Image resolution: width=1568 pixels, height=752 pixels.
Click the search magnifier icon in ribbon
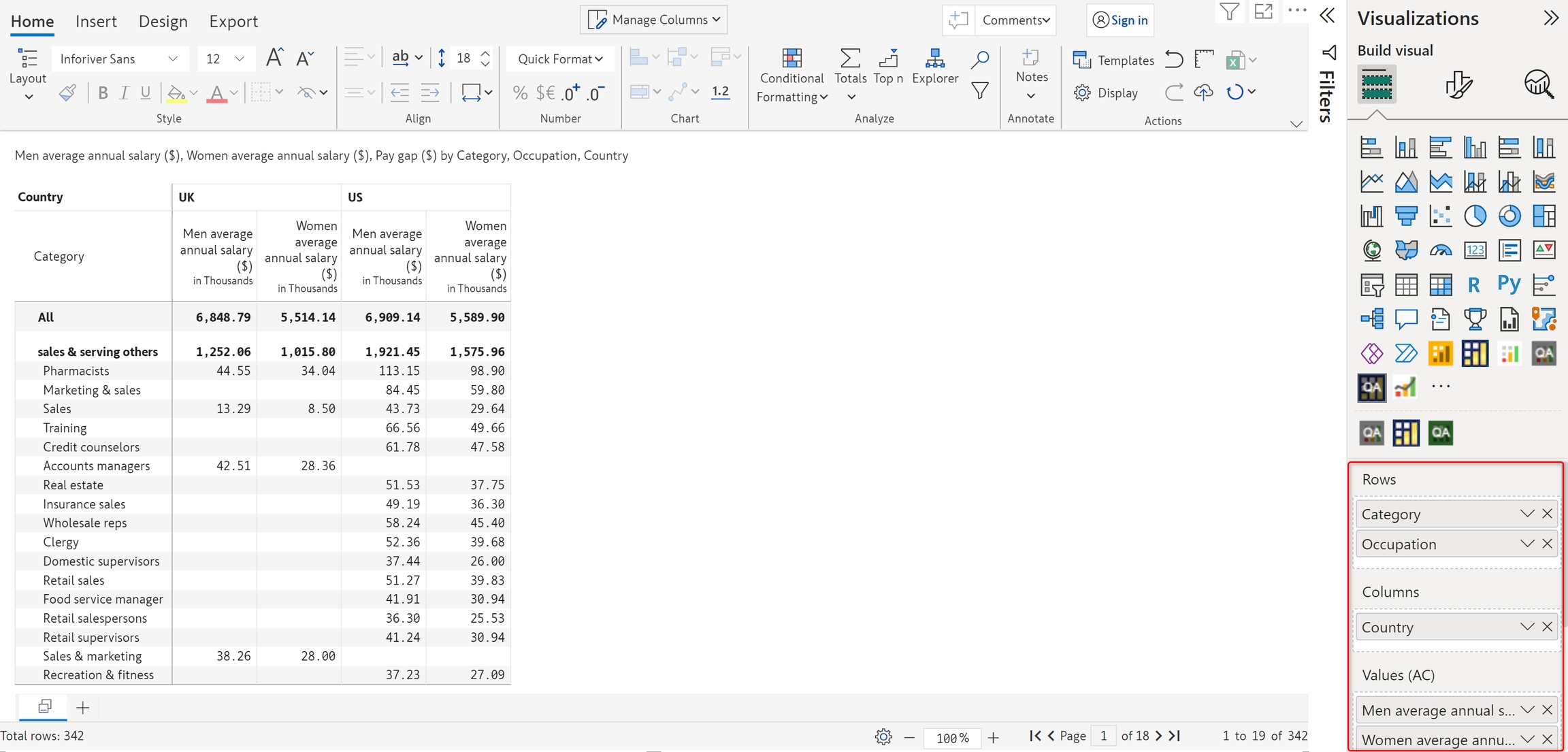(x=979, y=59)
